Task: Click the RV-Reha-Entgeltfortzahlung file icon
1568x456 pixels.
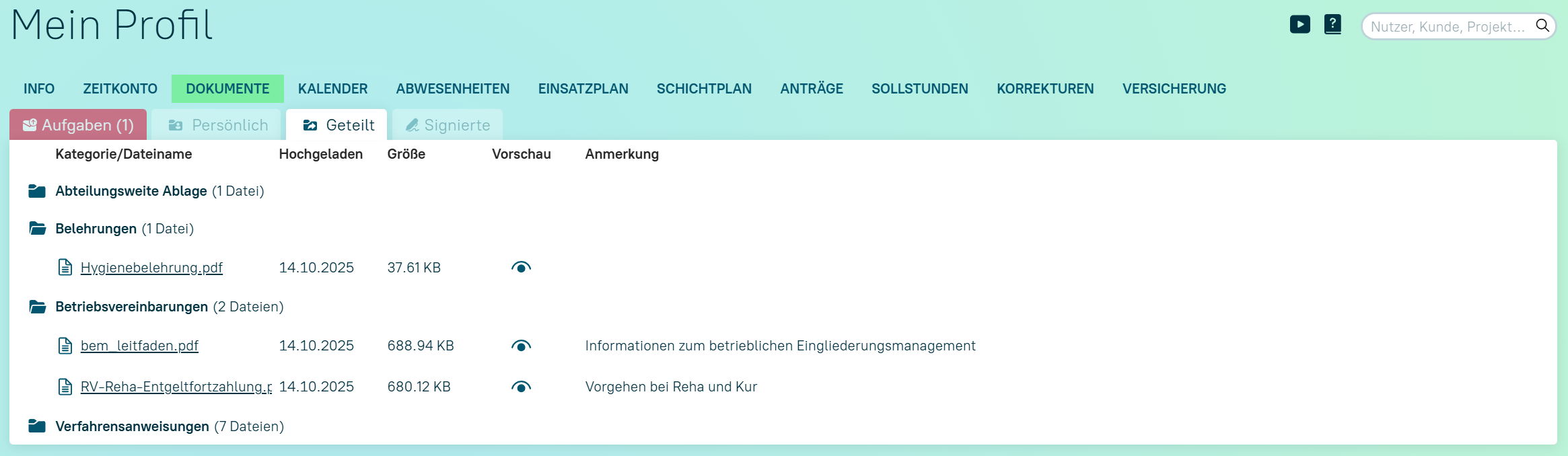Action: pos(65,387)
